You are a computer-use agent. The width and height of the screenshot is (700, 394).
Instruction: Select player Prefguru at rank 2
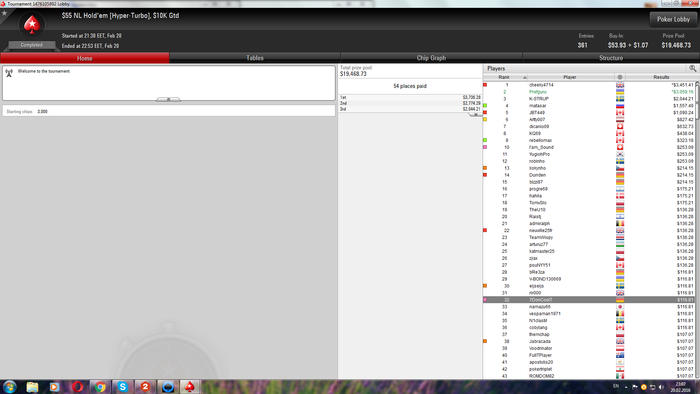589,92
